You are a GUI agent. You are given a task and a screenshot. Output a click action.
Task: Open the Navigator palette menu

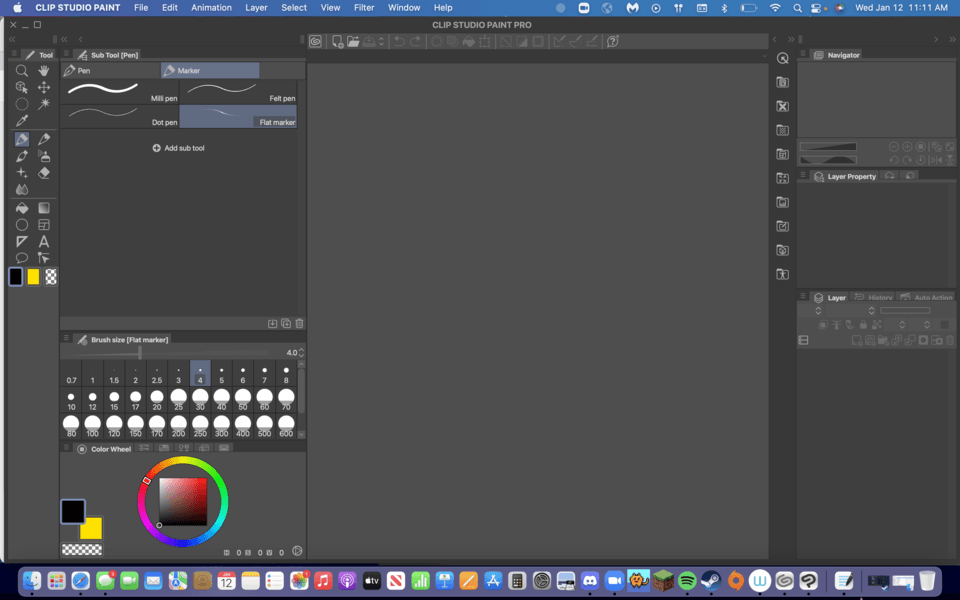pos(803,54)
